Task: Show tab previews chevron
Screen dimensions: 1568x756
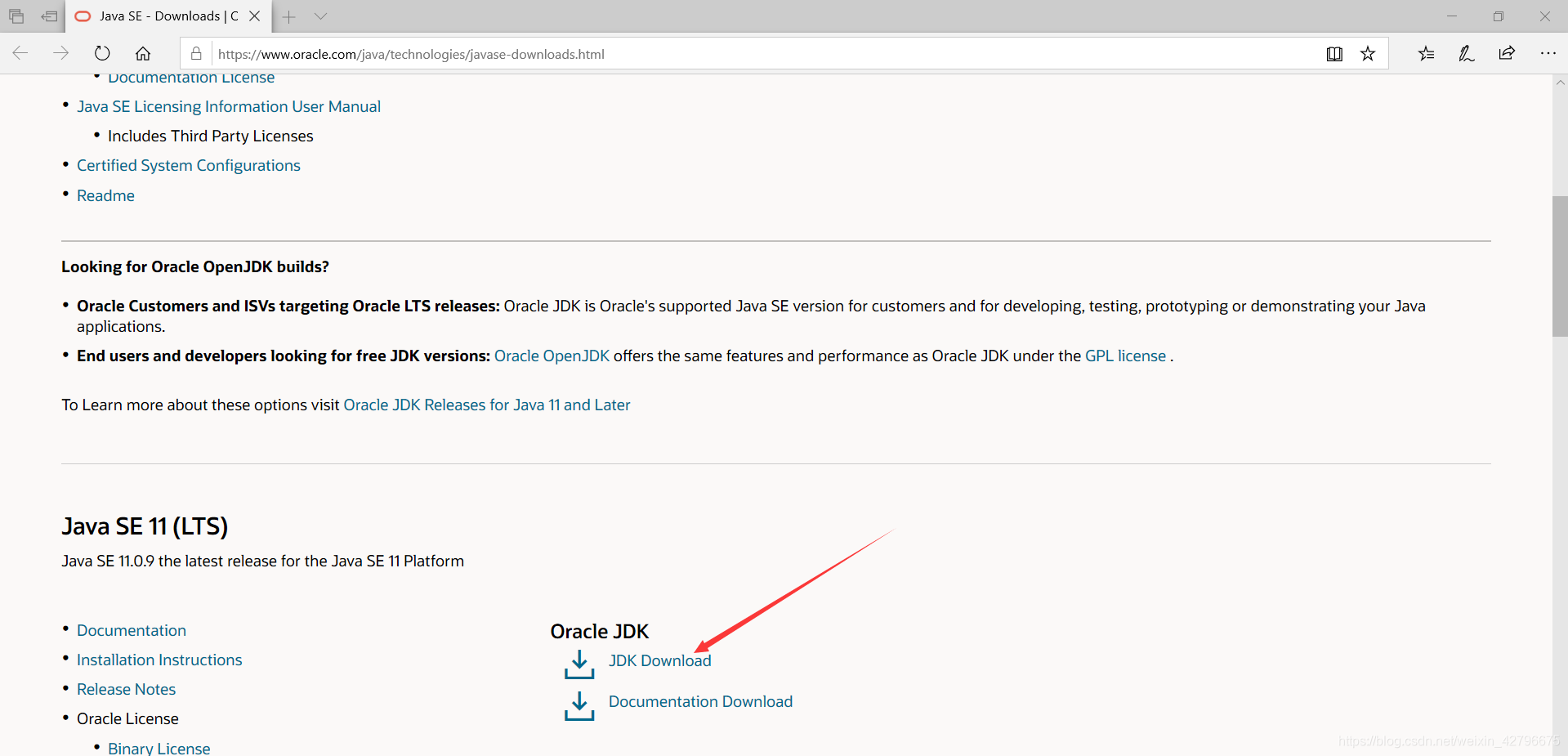Action: pyautogui.click(x=320, y=16)
